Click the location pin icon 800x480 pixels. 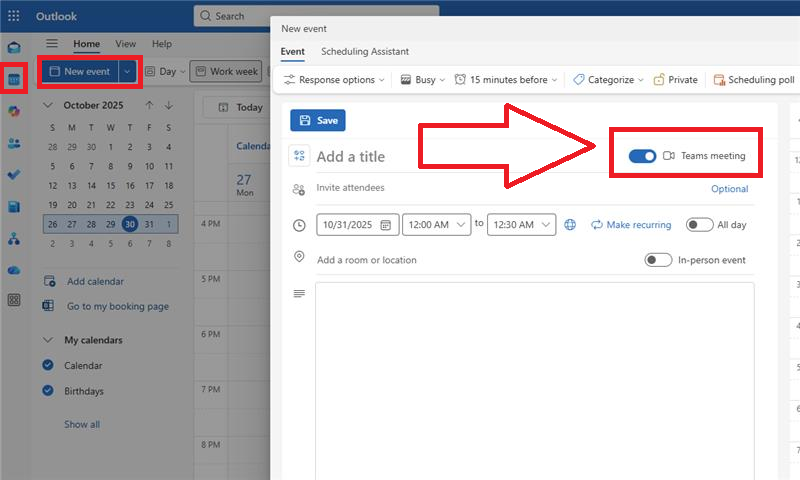coord(299,257)
